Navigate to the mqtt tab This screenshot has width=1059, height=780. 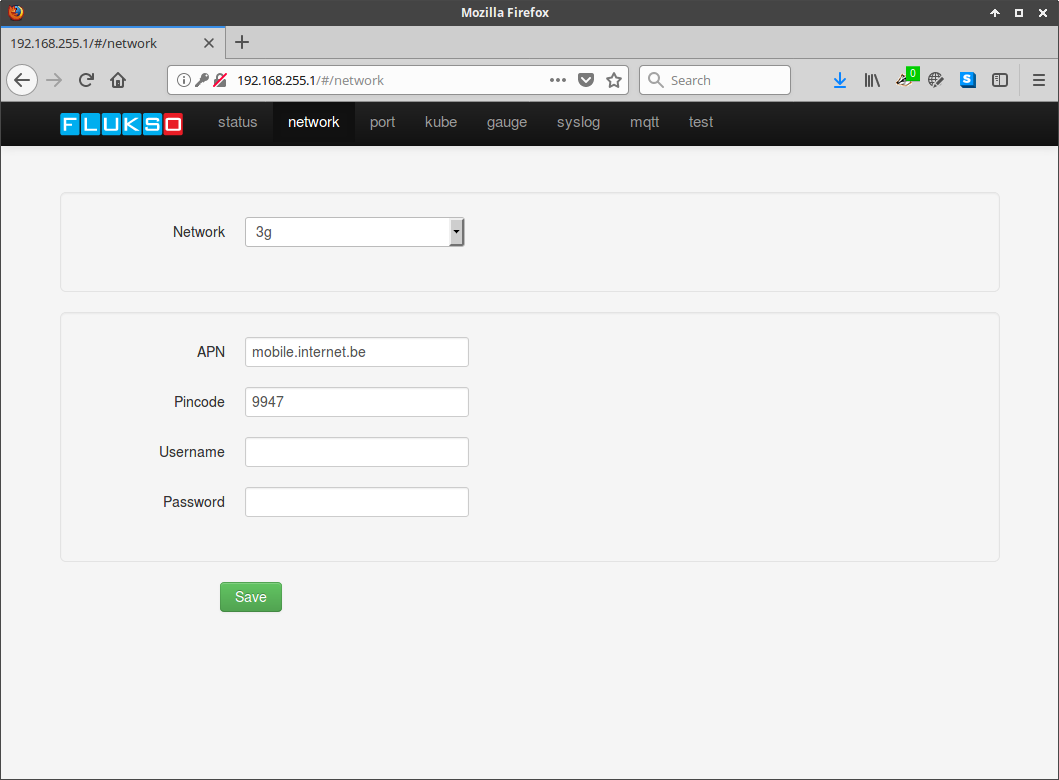[644, 122]
